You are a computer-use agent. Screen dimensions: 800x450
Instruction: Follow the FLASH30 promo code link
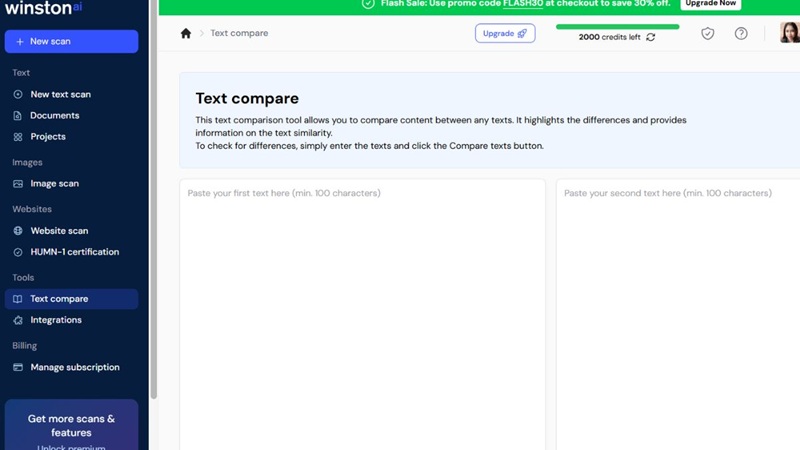[x=523, y=4]
